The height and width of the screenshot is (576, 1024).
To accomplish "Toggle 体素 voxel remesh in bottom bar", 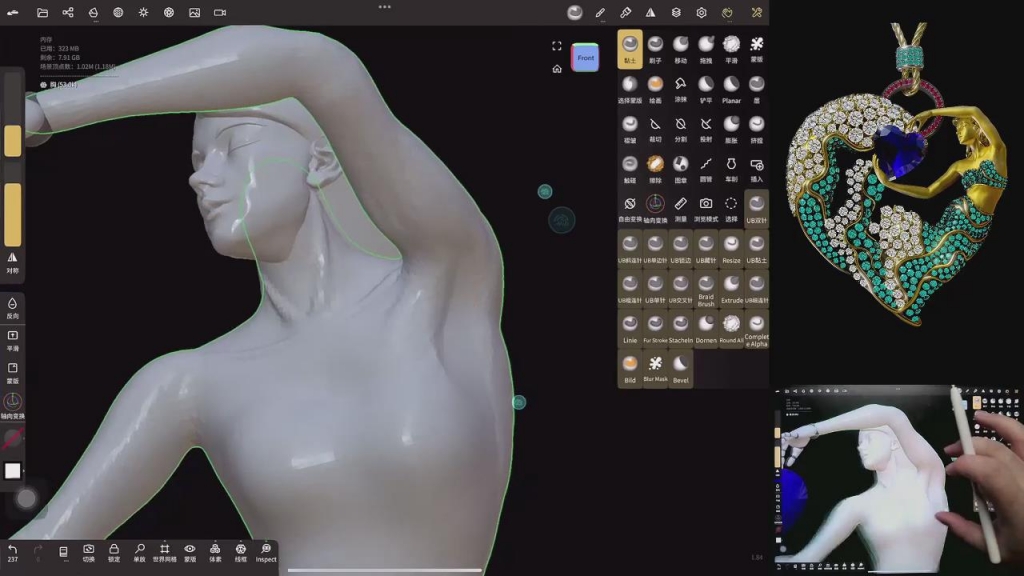I will 215,552.
